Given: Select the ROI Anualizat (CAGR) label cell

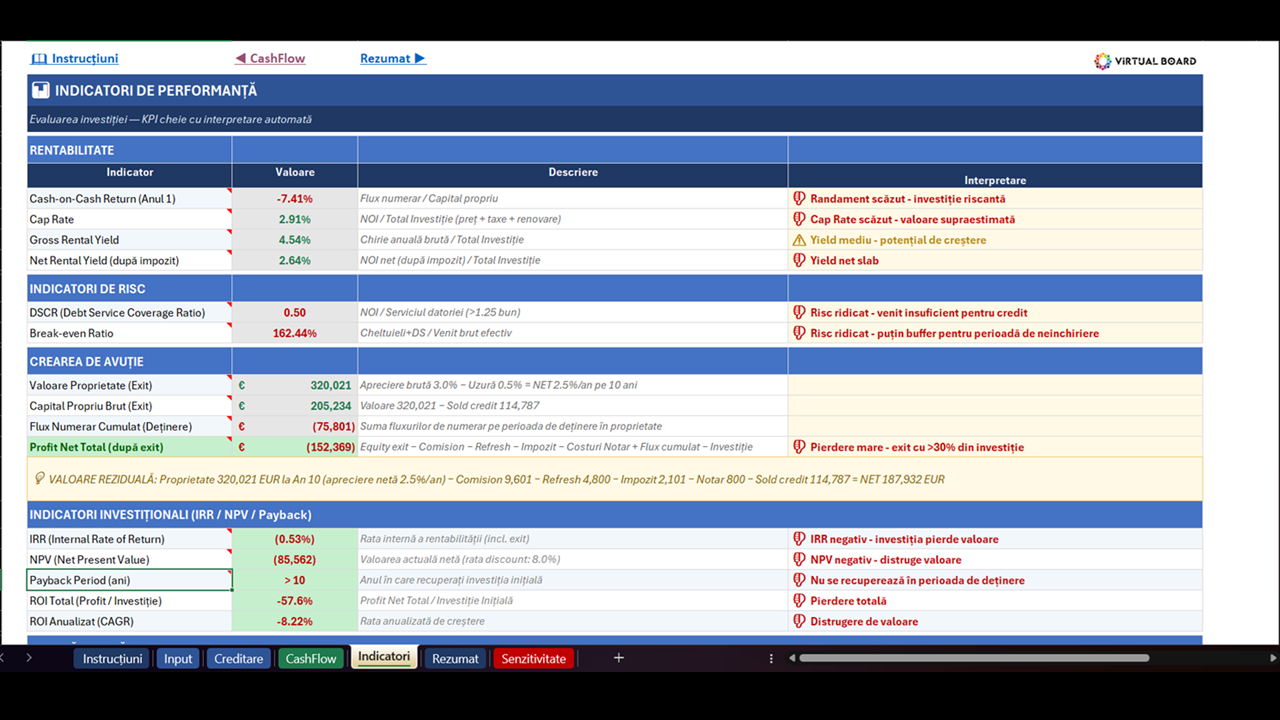Looking at the screenshot, I should pos(130,621).
